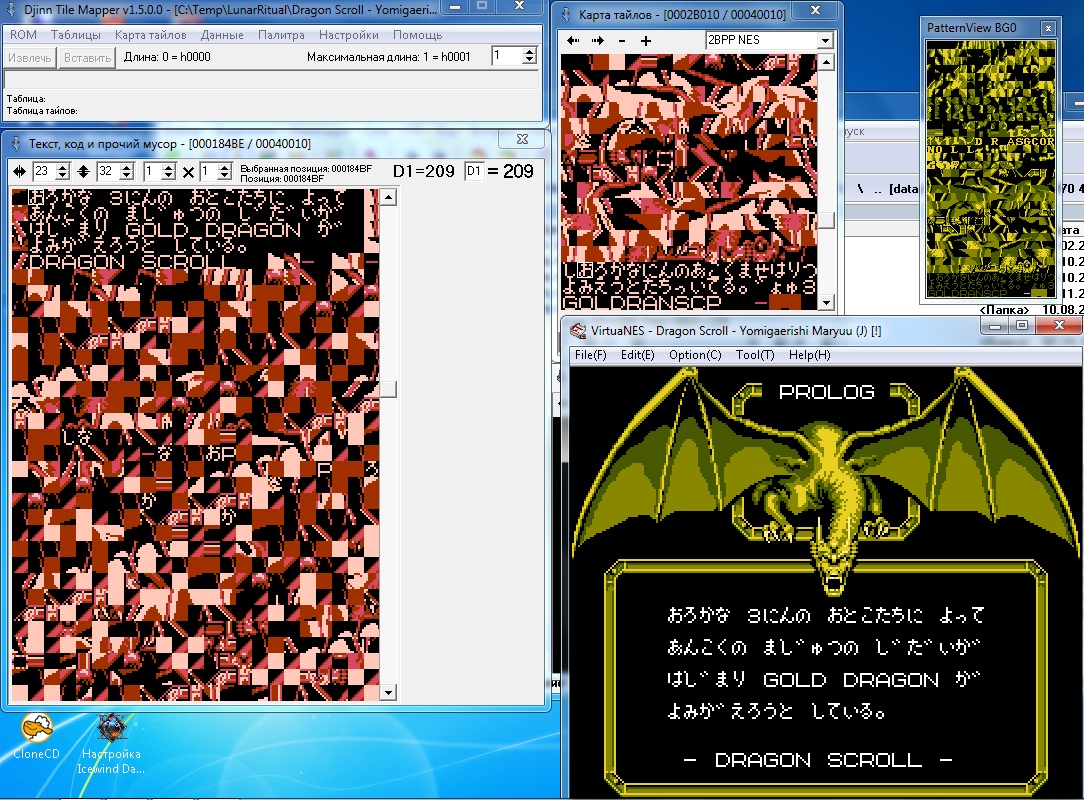
Task: Increase the maximum length spinner value
Action: pos(530,52)
